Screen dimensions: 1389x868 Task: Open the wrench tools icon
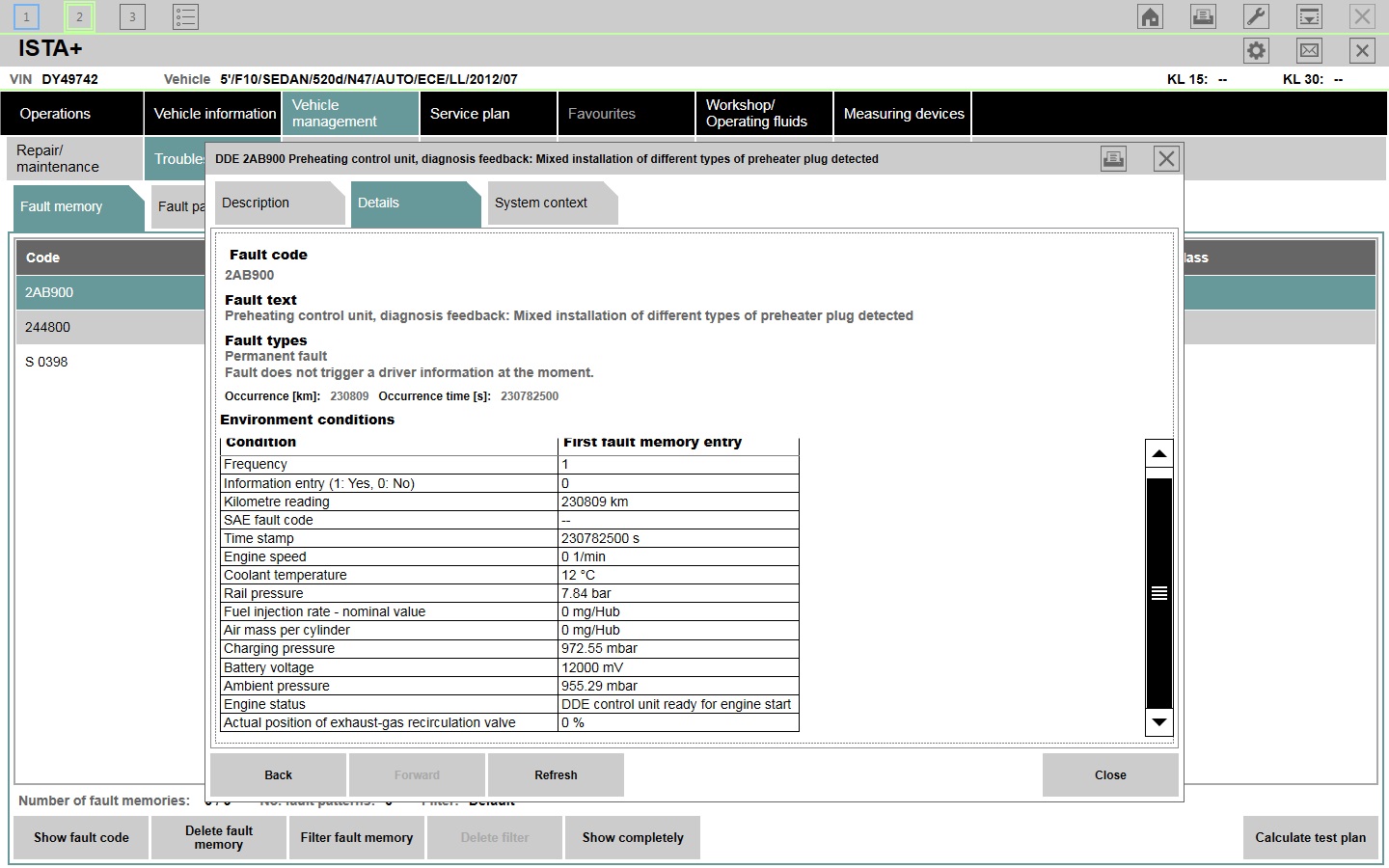tap(1256, 16)
